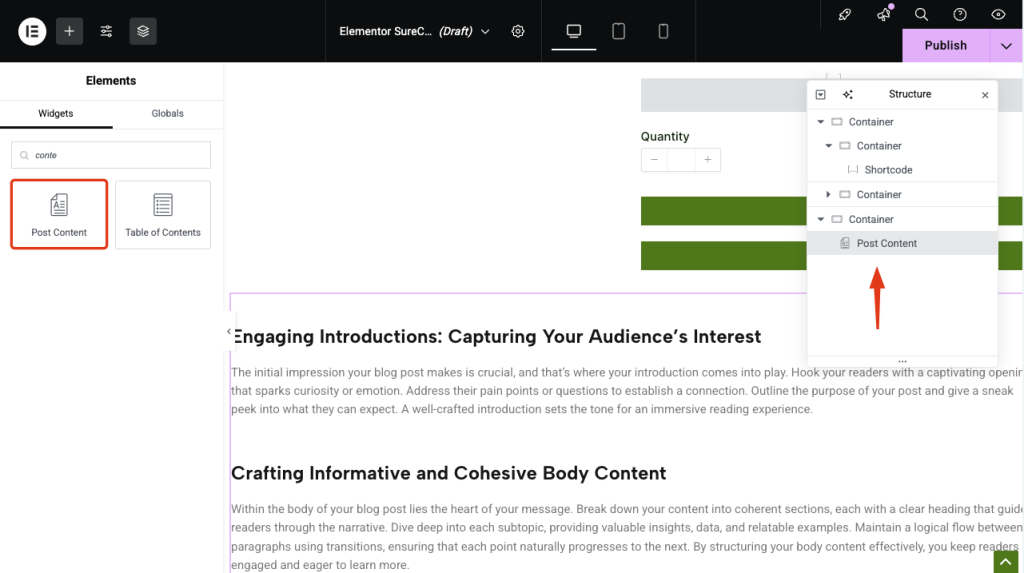Switch to mobile preview mode
The image size is (1024, 573).
click(663, 31)
